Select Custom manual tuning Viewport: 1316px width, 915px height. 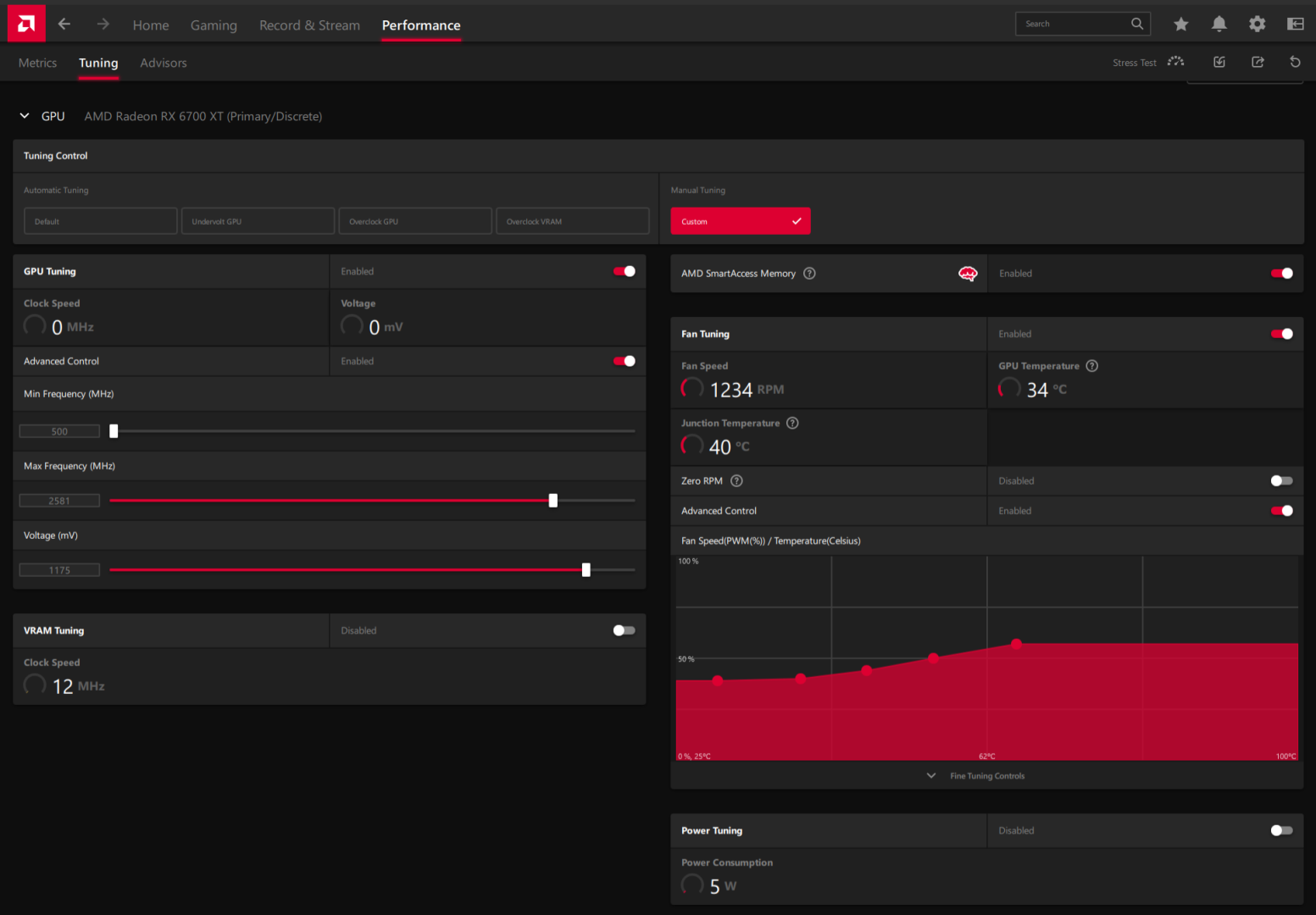741,221
